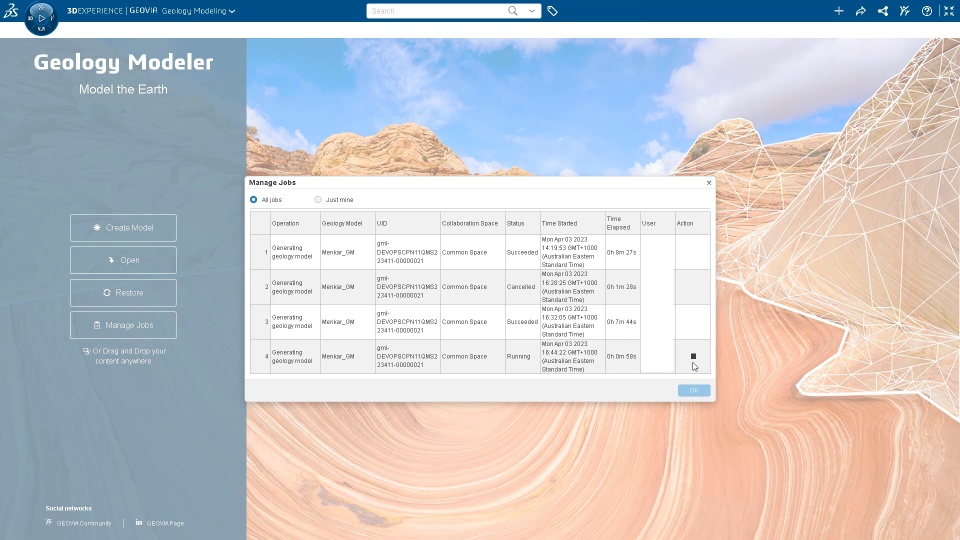Click the 14:19:53 time started cell
The height and width of the screenshot is (540, 960).
[x=572, y=252]
